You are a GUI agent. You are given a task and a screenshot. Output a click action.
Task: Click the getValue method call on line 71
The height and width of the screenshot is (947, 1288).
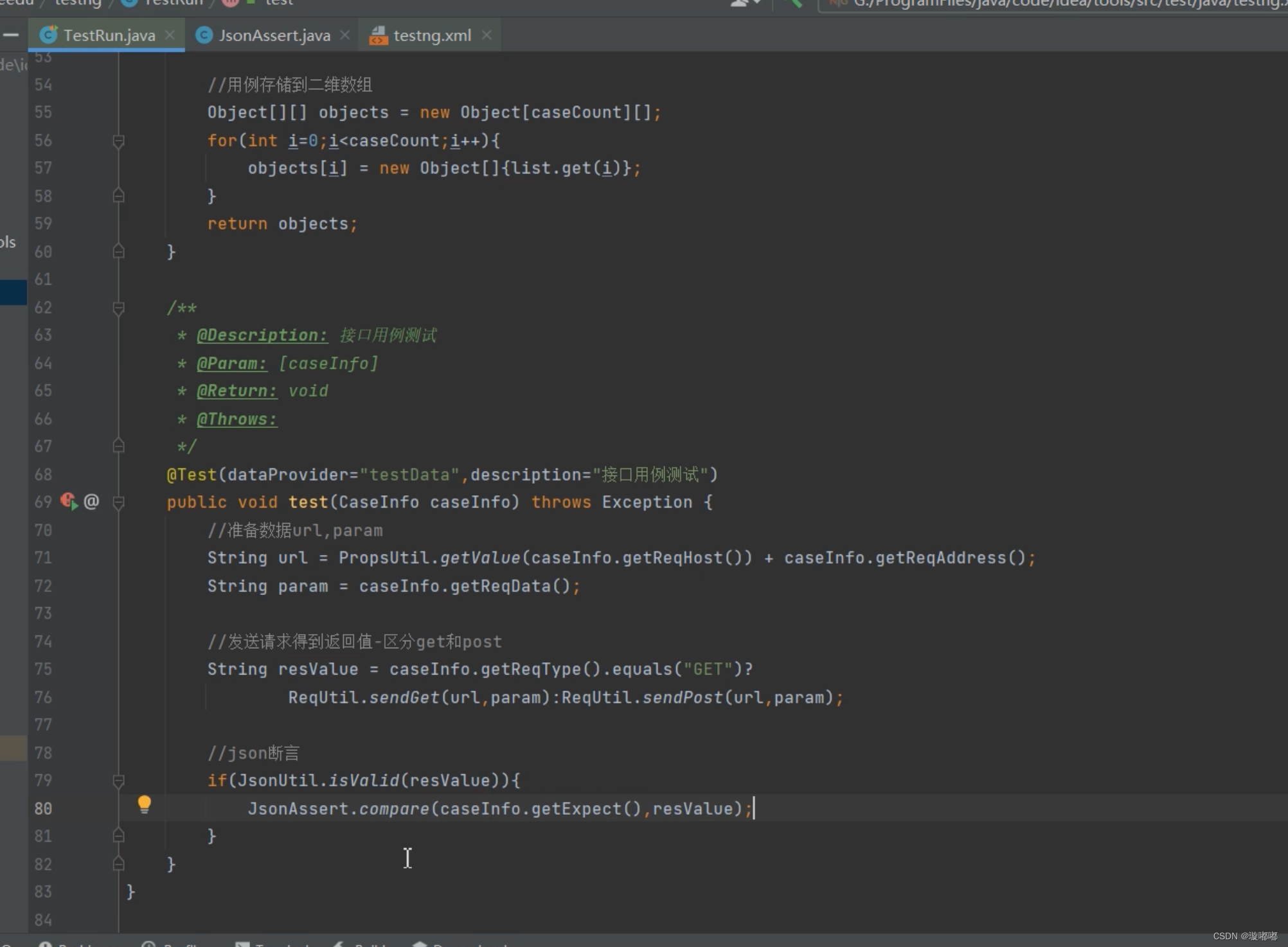480,558
